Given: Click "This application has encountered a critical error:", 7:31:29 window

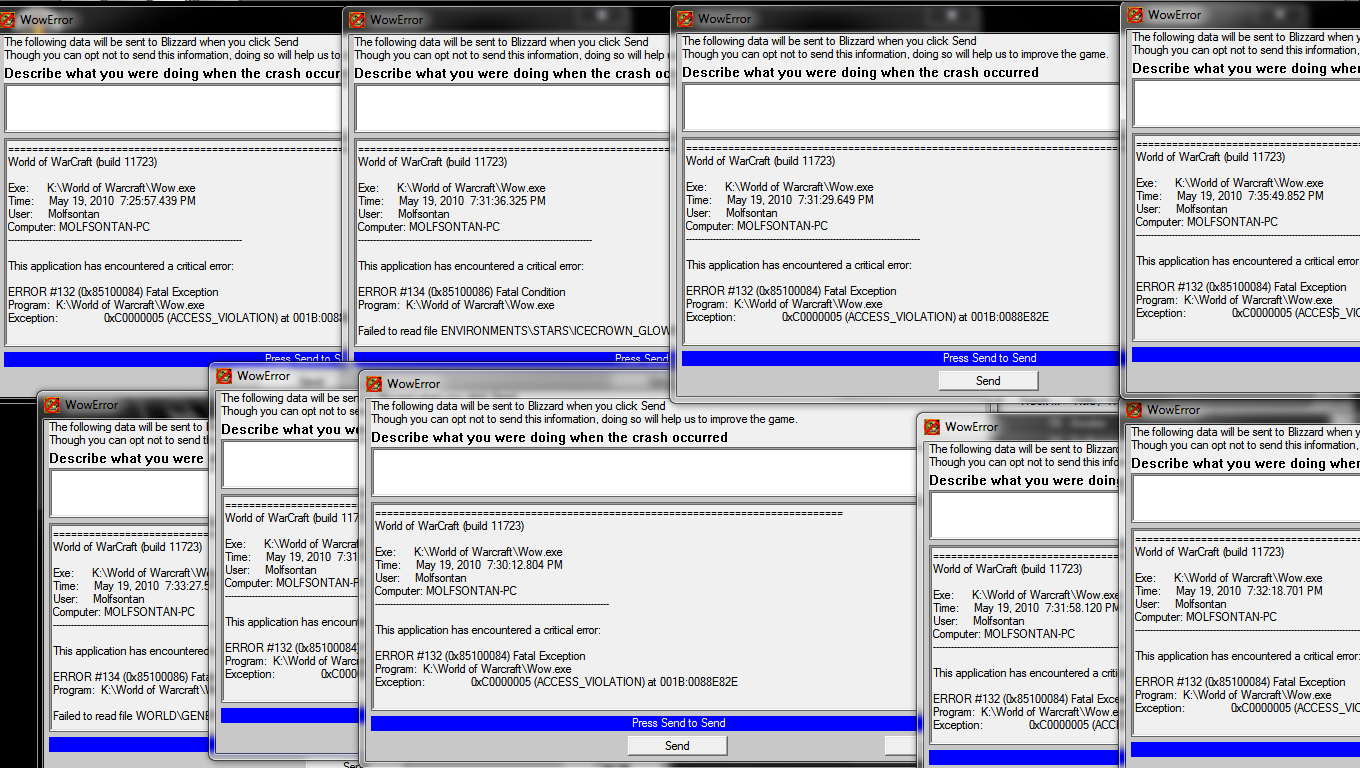Looking at the screenshot, I should 799,265.
